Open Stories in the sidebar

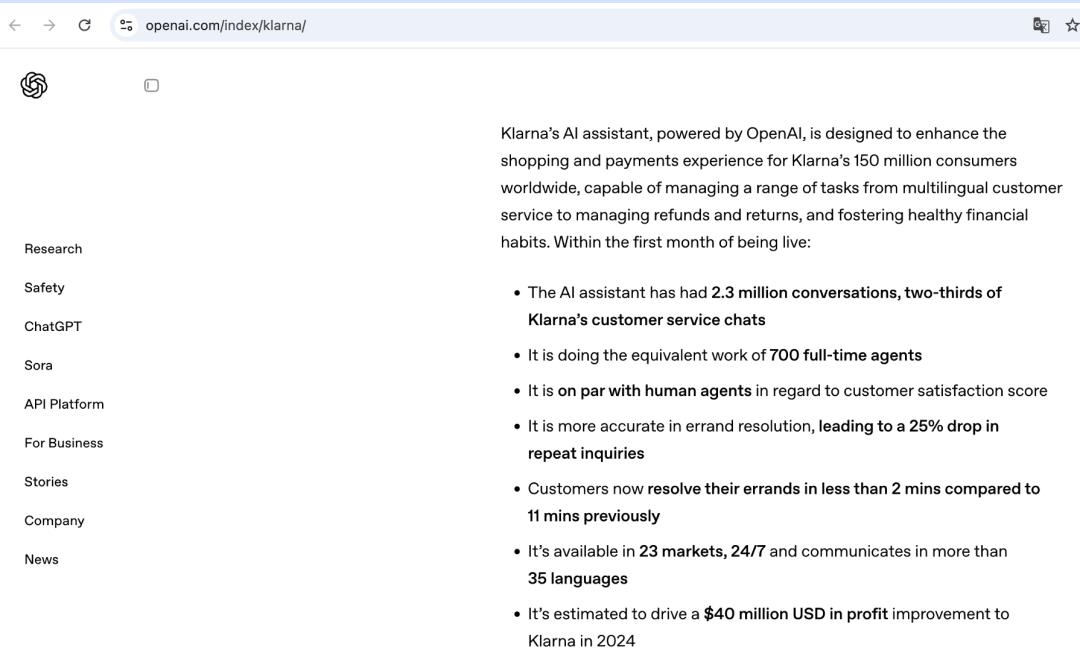[x=46, y=482]
